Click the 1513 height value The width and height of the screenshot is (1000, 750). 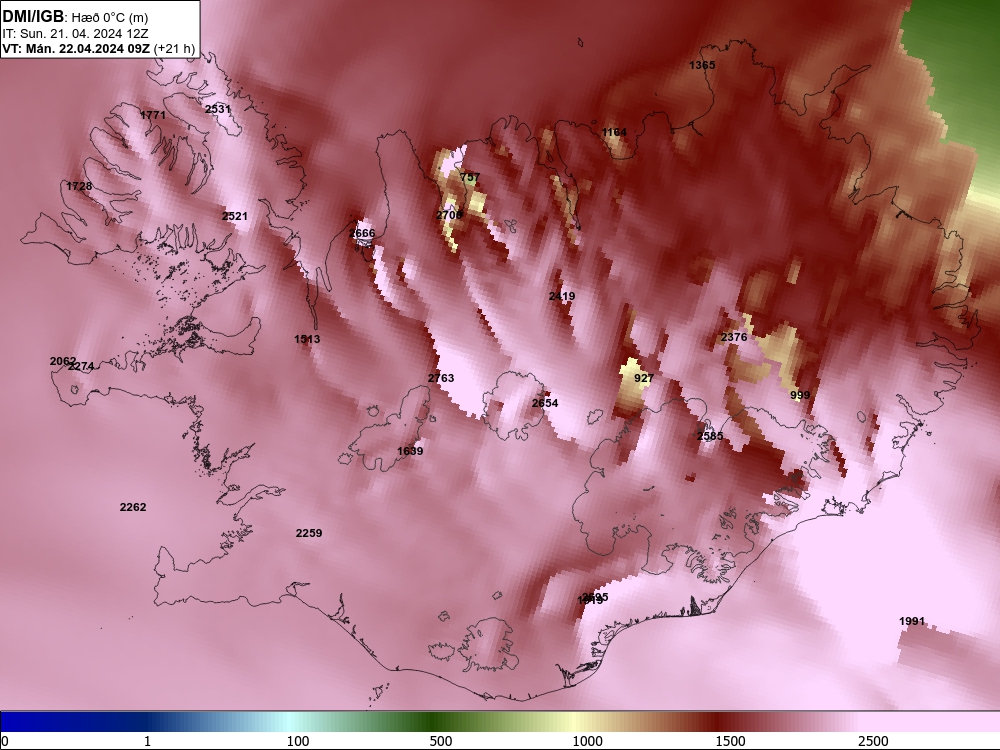(307, 339)
